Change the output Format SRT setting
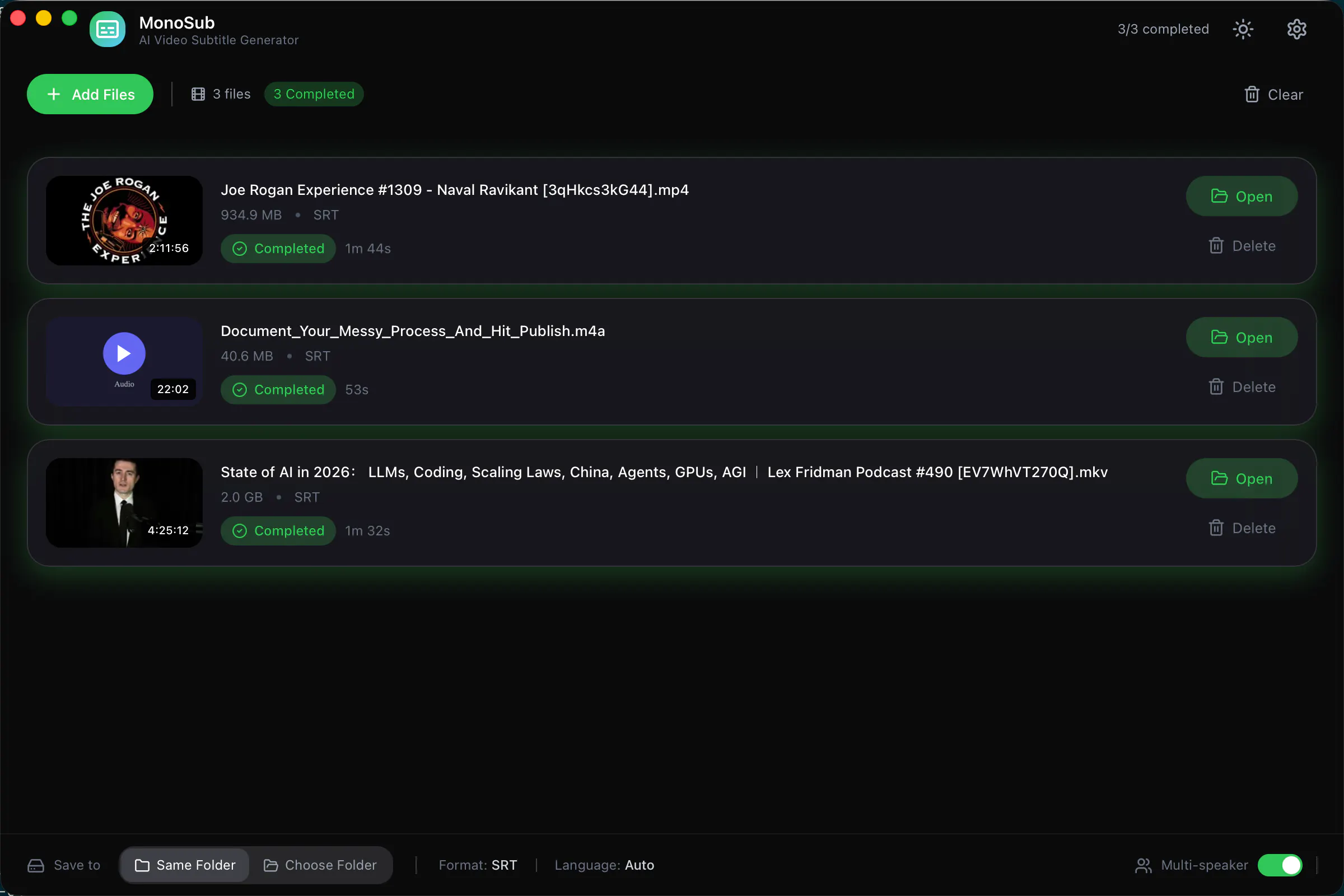 (478, 866)
